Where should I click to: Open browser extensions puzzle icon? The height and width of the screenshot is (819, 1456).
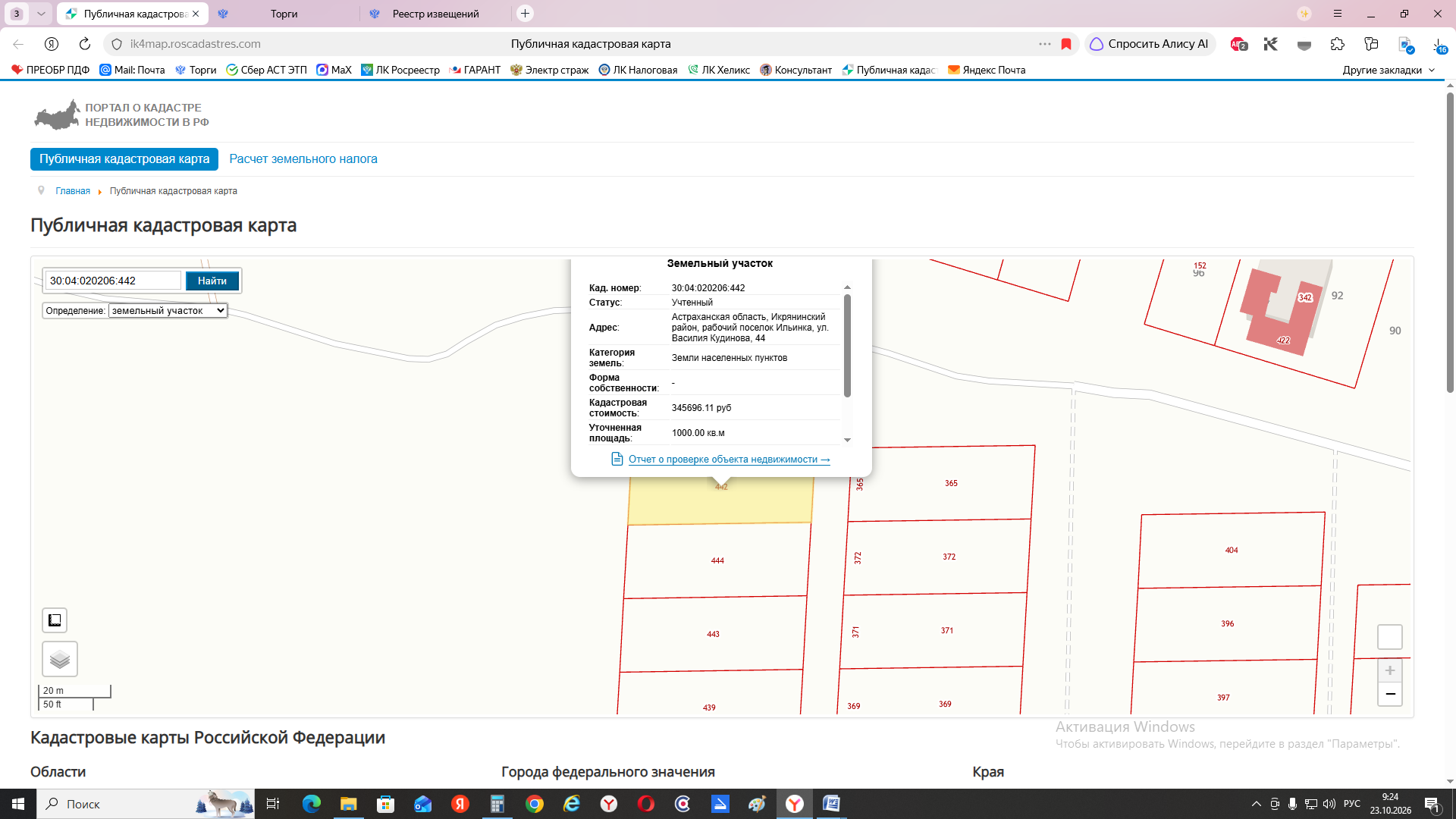coord(1338,44)
